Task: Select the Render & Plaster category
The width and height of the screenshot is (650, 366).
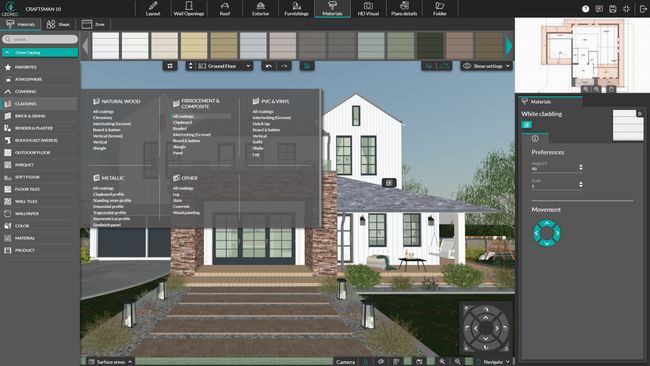Action: (39, 128)
